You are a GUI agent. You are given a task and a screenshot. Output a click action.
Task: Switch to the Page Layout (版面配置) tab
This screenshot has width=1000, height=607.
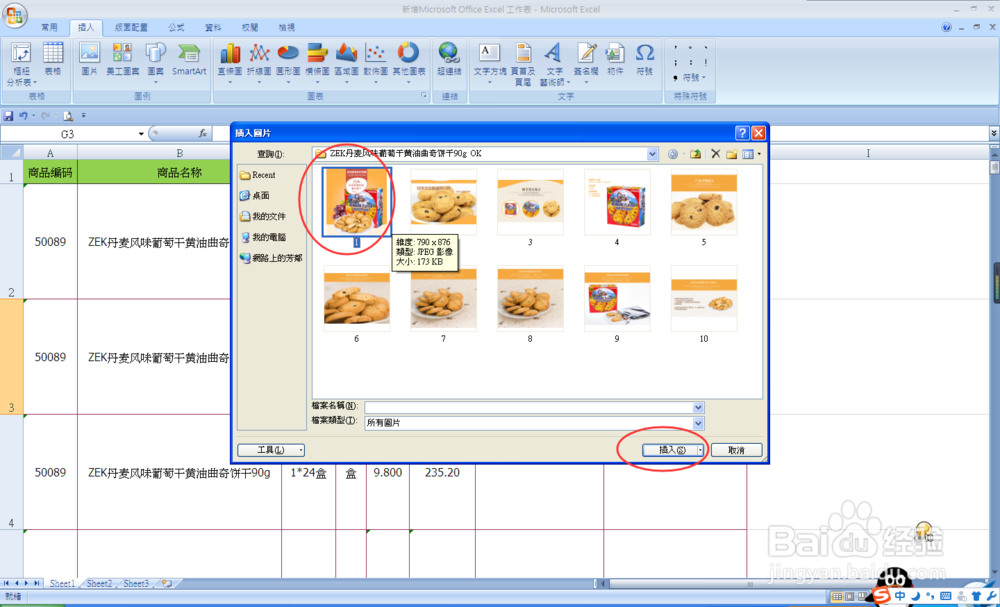point(131,27)
